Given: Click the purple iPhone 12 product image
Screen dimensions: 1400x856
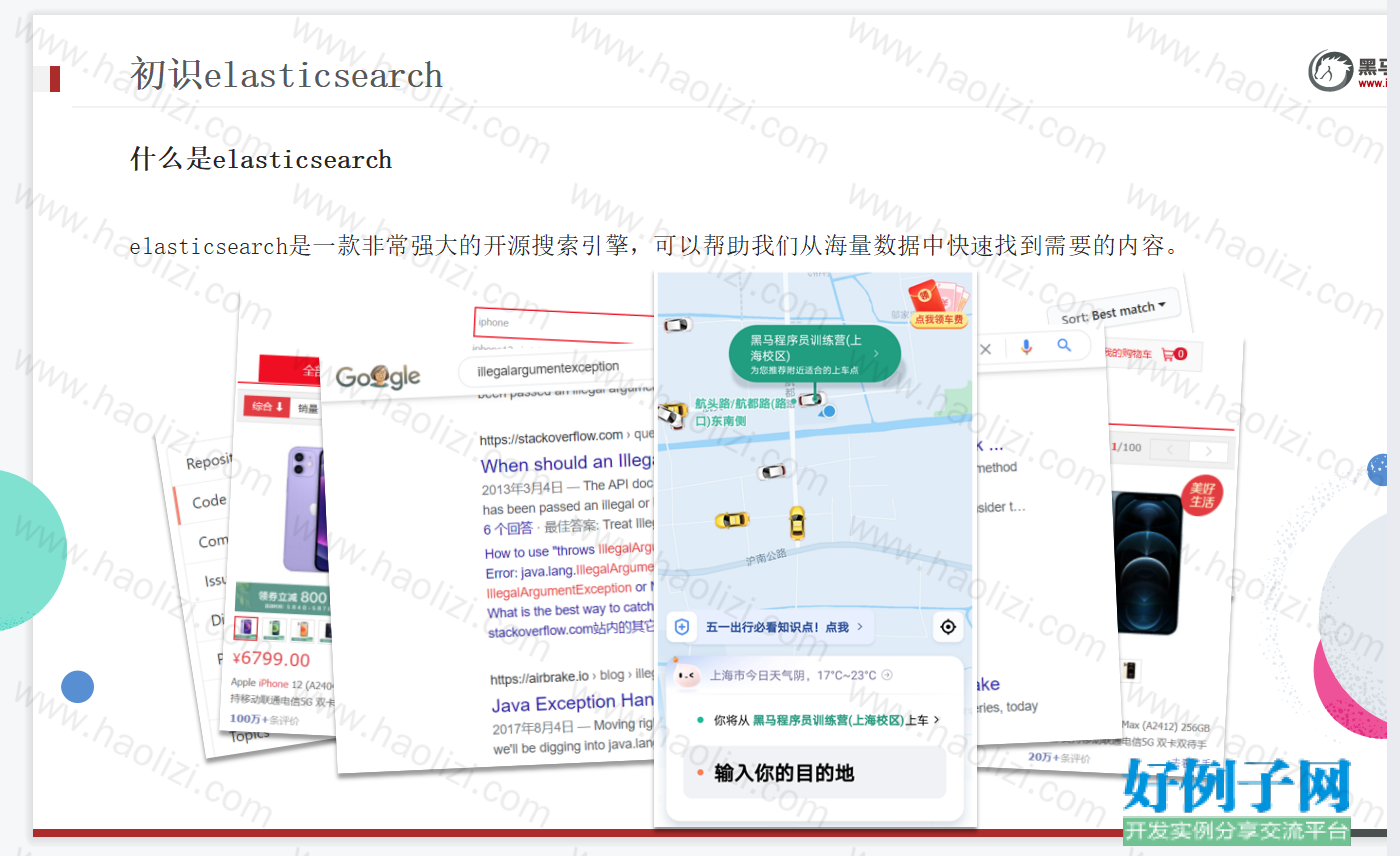Looking at the screenshot, I should [306, 508].
